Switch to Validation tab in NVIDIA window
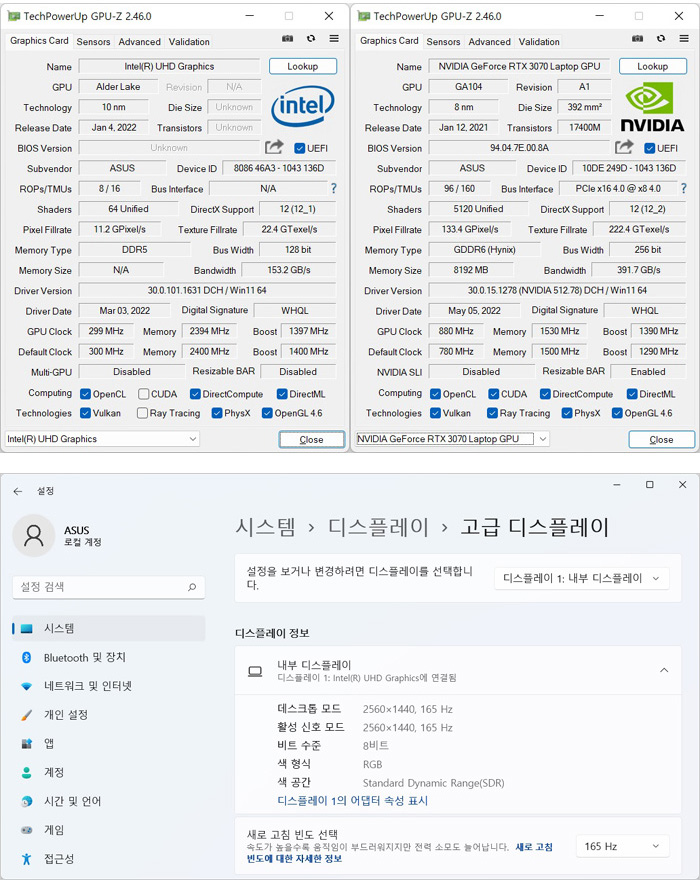This screenshot has height=884, width=700. coord(539,42)
